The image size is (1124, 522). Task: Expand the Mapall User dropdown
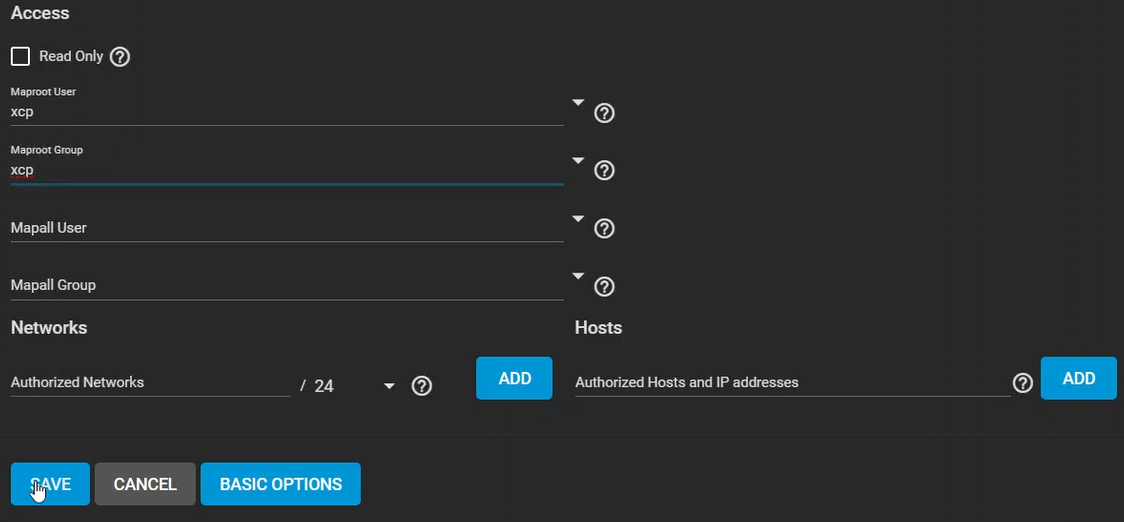577,218
